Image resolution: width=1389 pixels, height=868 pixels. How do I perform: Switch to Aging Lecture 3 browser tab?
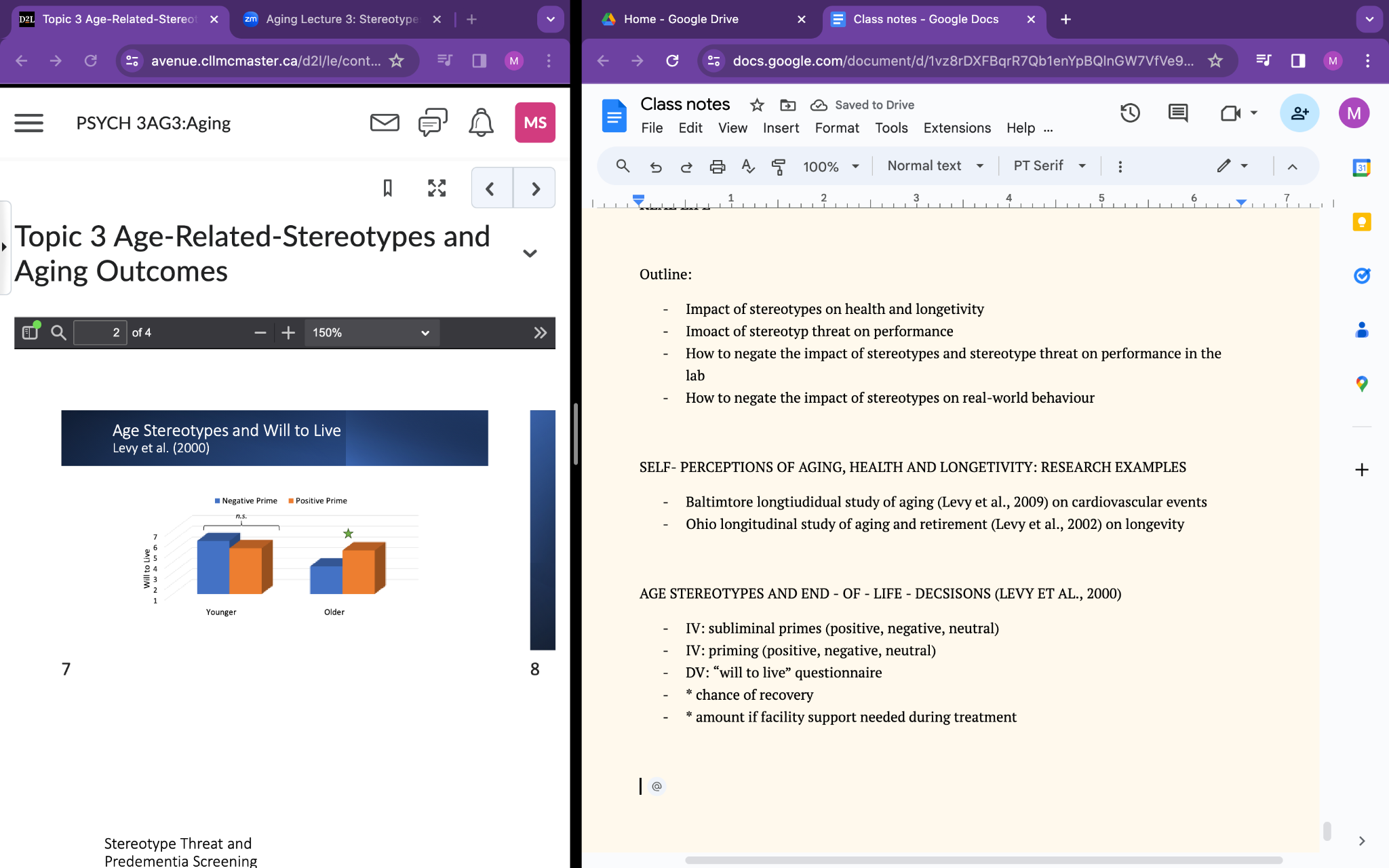coord(341,19)
